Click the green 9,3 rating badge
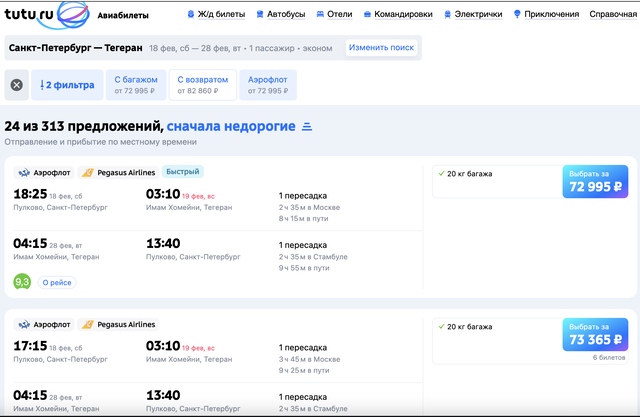Screen dimensions: 640x417 pyautogui.click(x=22, y=282)
